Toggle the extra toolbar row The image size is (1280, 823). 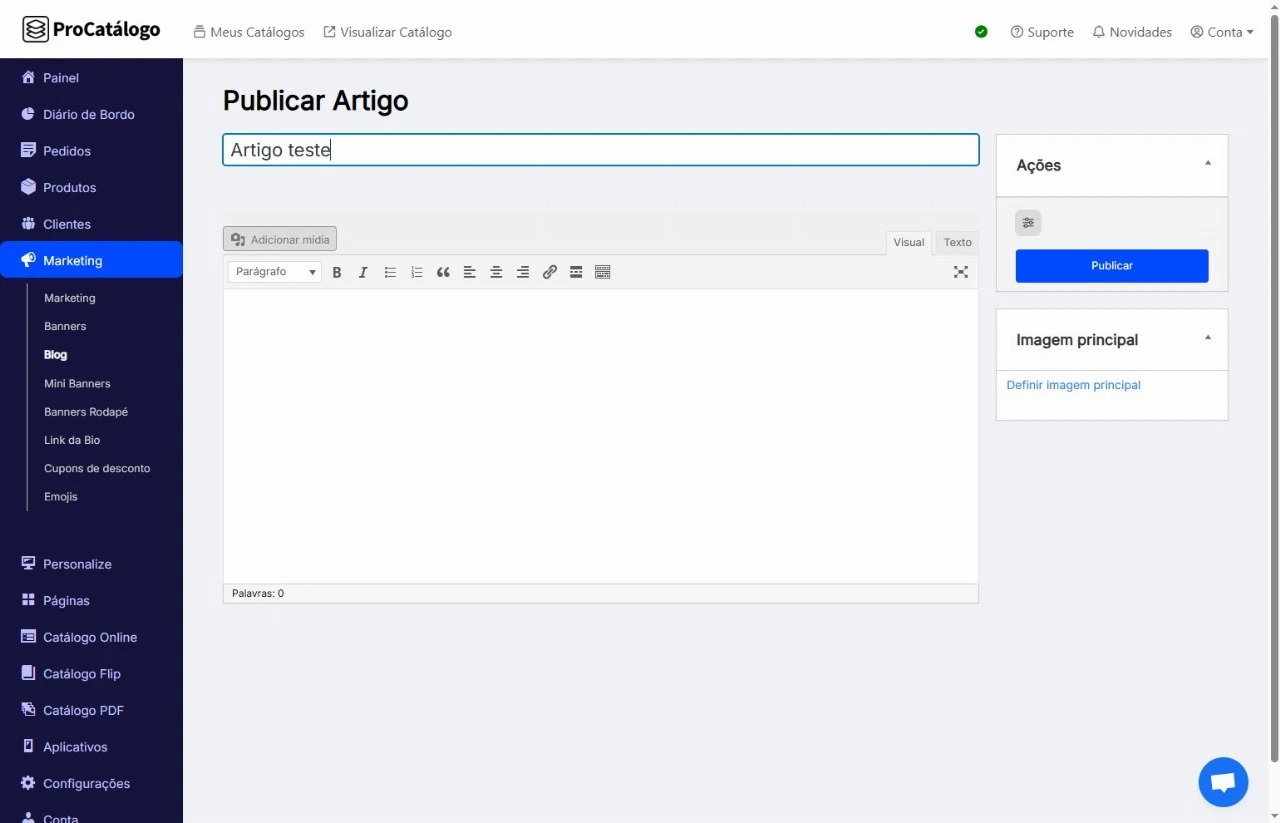602,272
